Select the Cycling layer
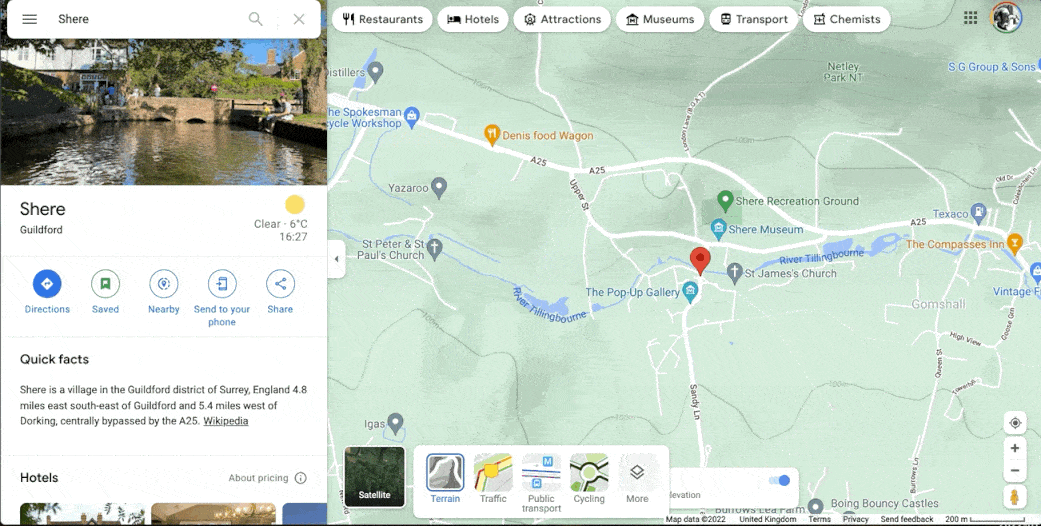 click(x=589, y=479)
